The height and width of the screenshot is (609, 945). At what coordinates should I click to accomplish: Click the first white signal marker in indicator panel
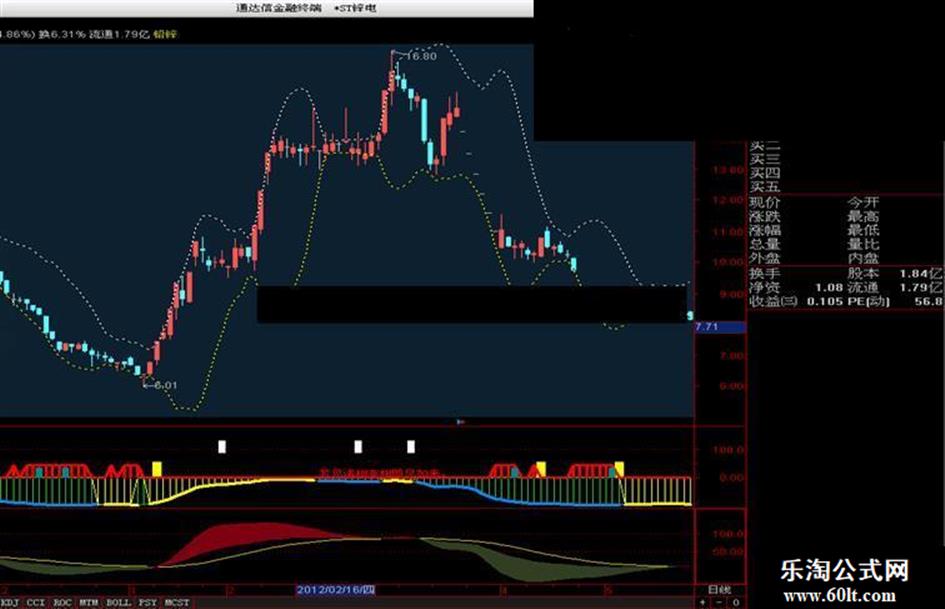click(x=222, y=447)
